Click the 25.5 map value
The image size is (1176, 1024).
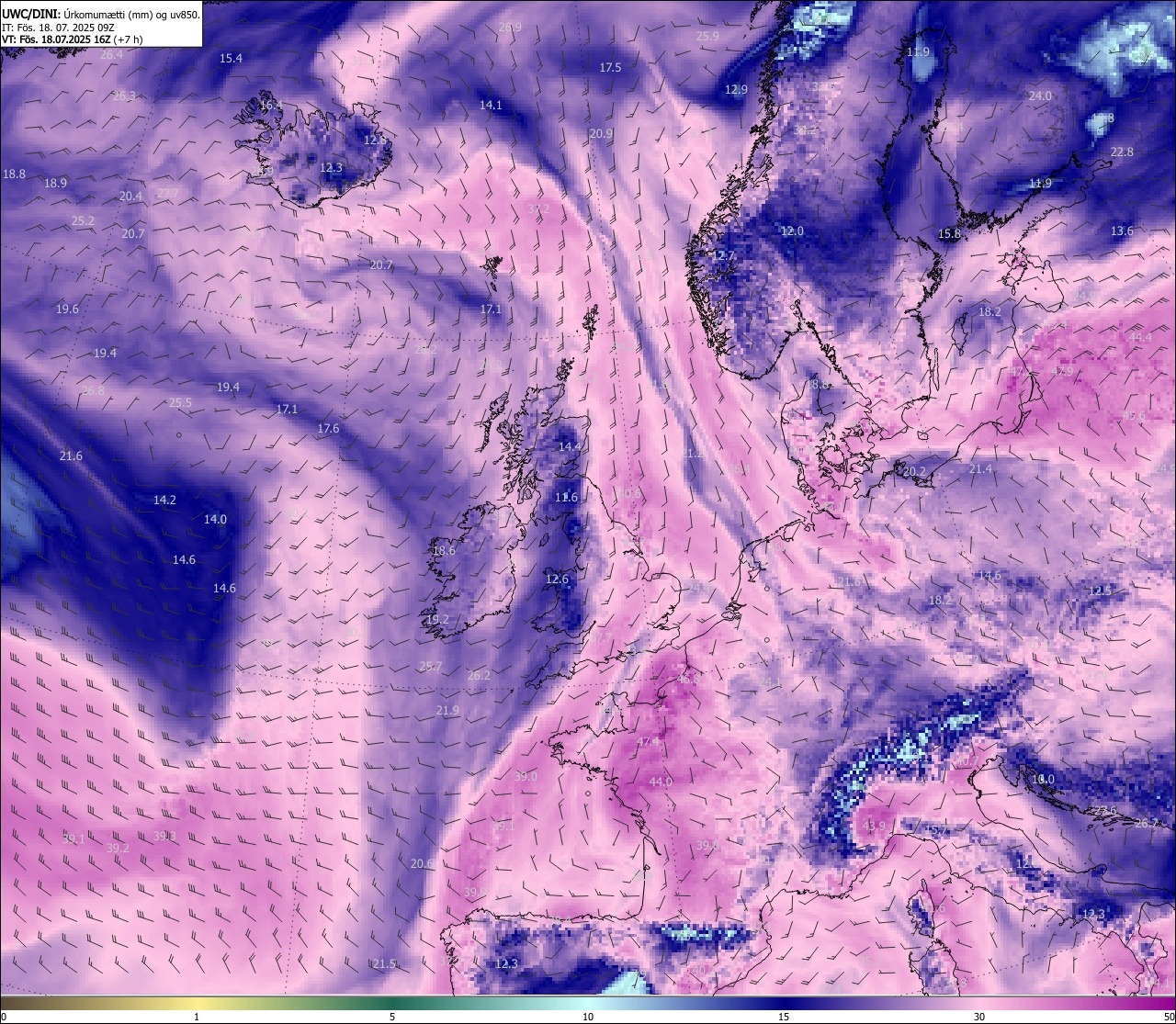click(x=180, y=403)
